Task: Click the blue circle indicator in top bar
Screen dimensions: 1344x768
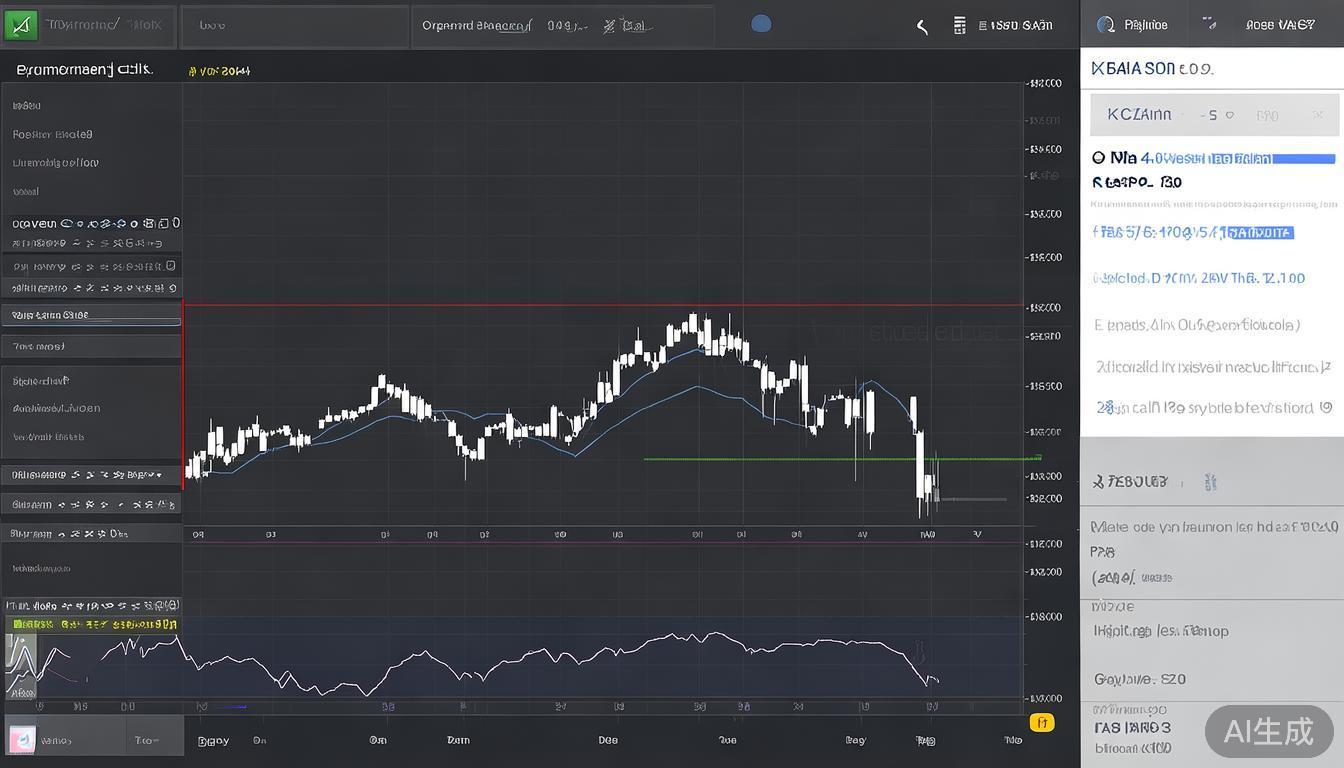Action: click(761, 24)
